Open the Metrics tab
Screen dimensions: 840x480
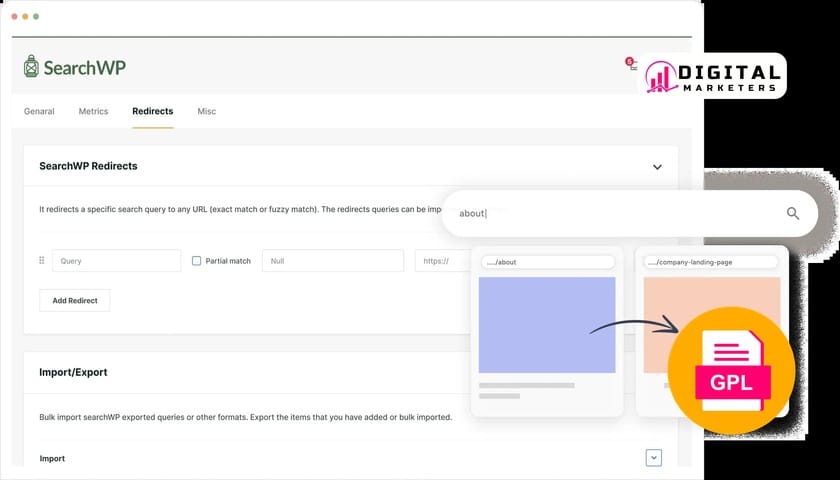click(x=93, y=111)
